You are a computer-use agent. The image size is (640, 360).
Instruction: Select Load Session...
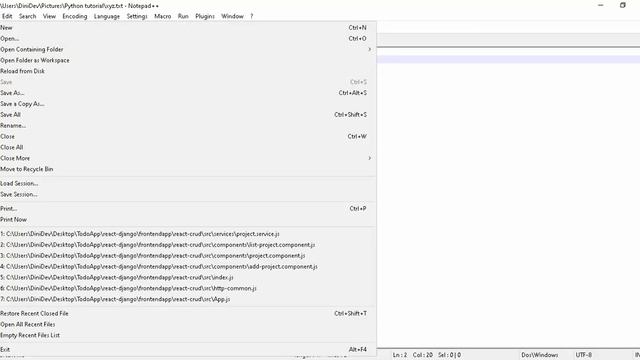pos(188,184)
